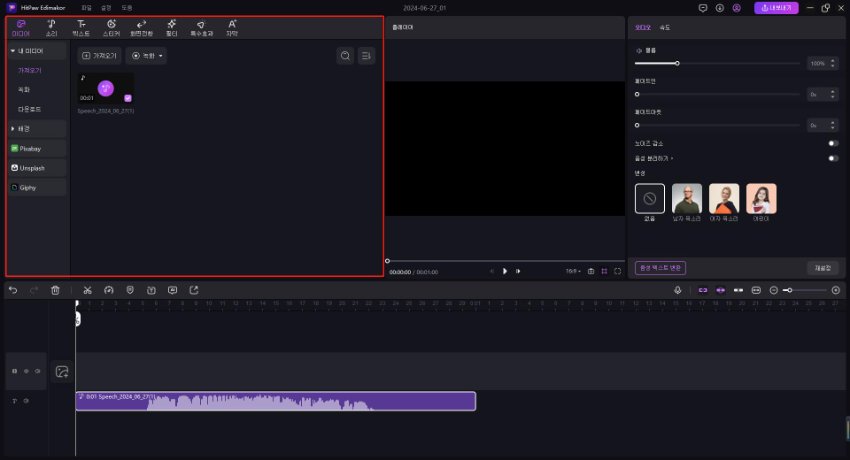The width and height of the screenshot is (850, 460).
Task: Click the split scissors tool in timeline toolbar
Action: [x=88, y=290]
